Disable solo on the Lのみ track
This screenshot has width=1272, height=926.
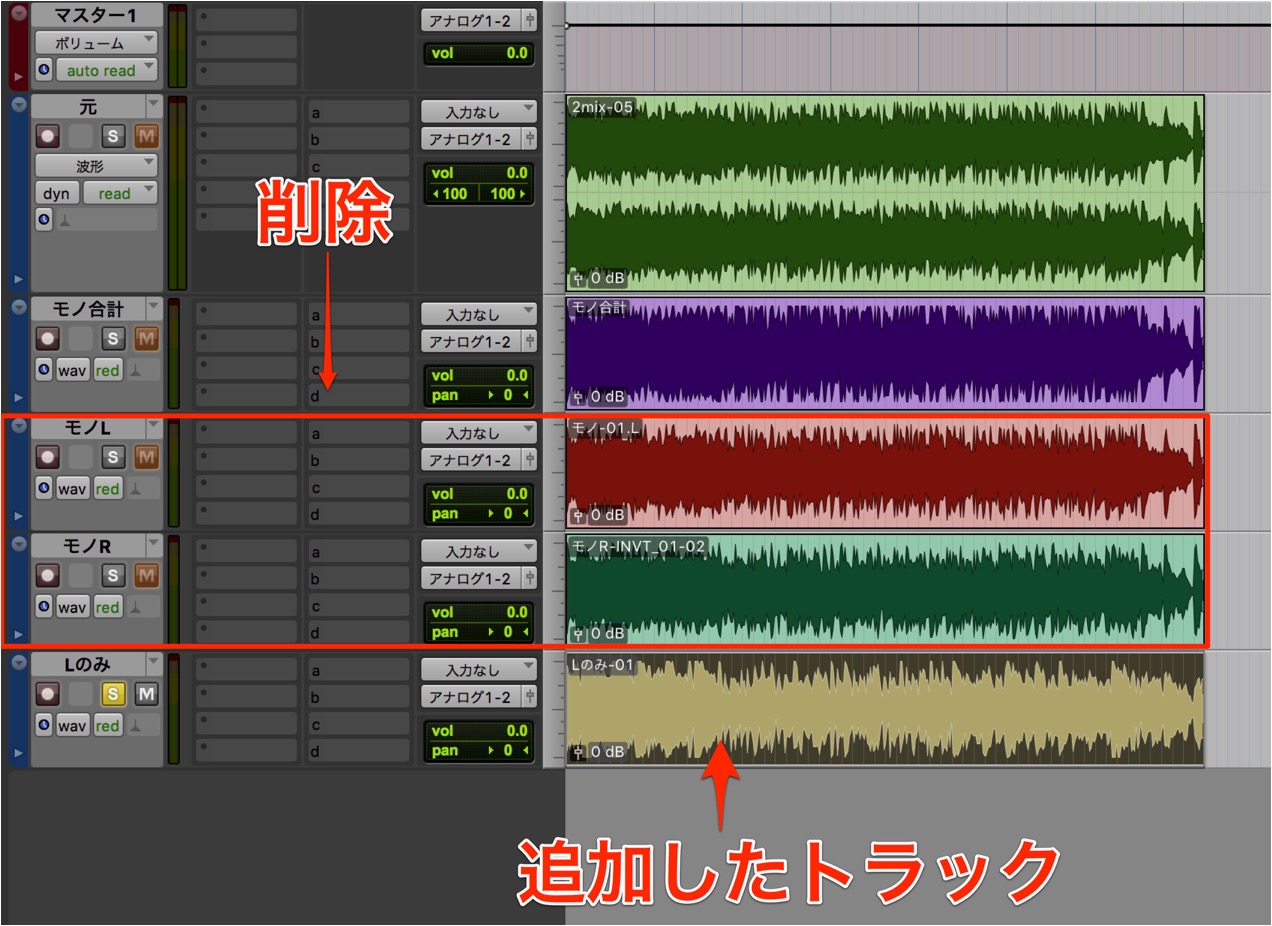point(113,693)
